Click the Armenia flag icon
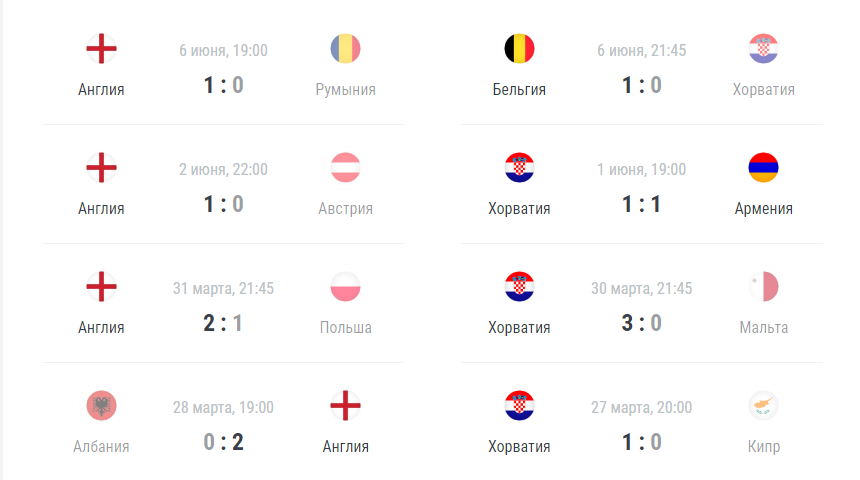Viewport: 860px width, 480px height. pyautogui.click(x=763, y=167)
